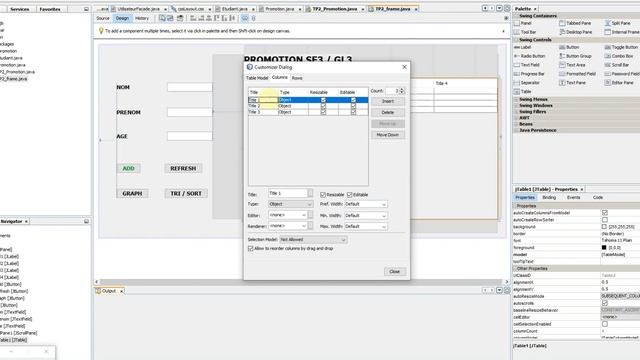The width and height of the screenshot is (640, 360).
Task: Select the Separator palette icon
Action: click(x=517, y=82)
